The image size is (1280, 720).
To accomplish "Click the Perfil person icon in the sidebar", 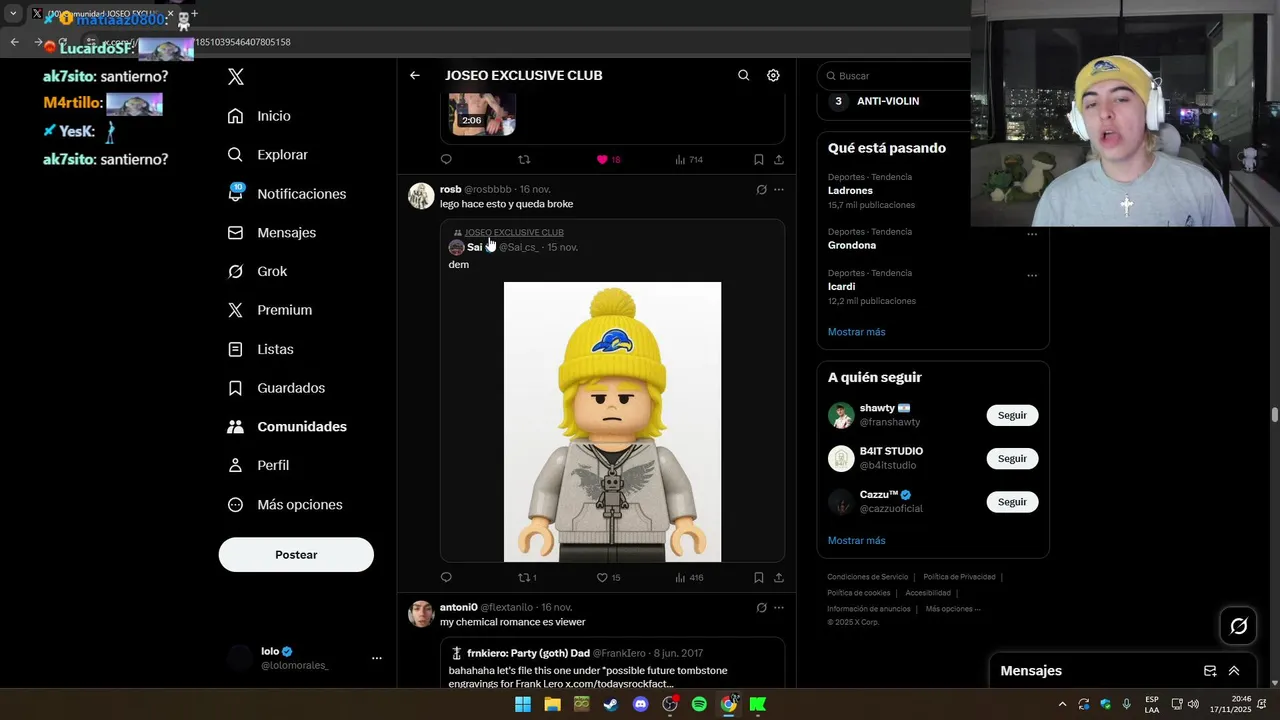I will pyautogui.click(x=235, y=465).
